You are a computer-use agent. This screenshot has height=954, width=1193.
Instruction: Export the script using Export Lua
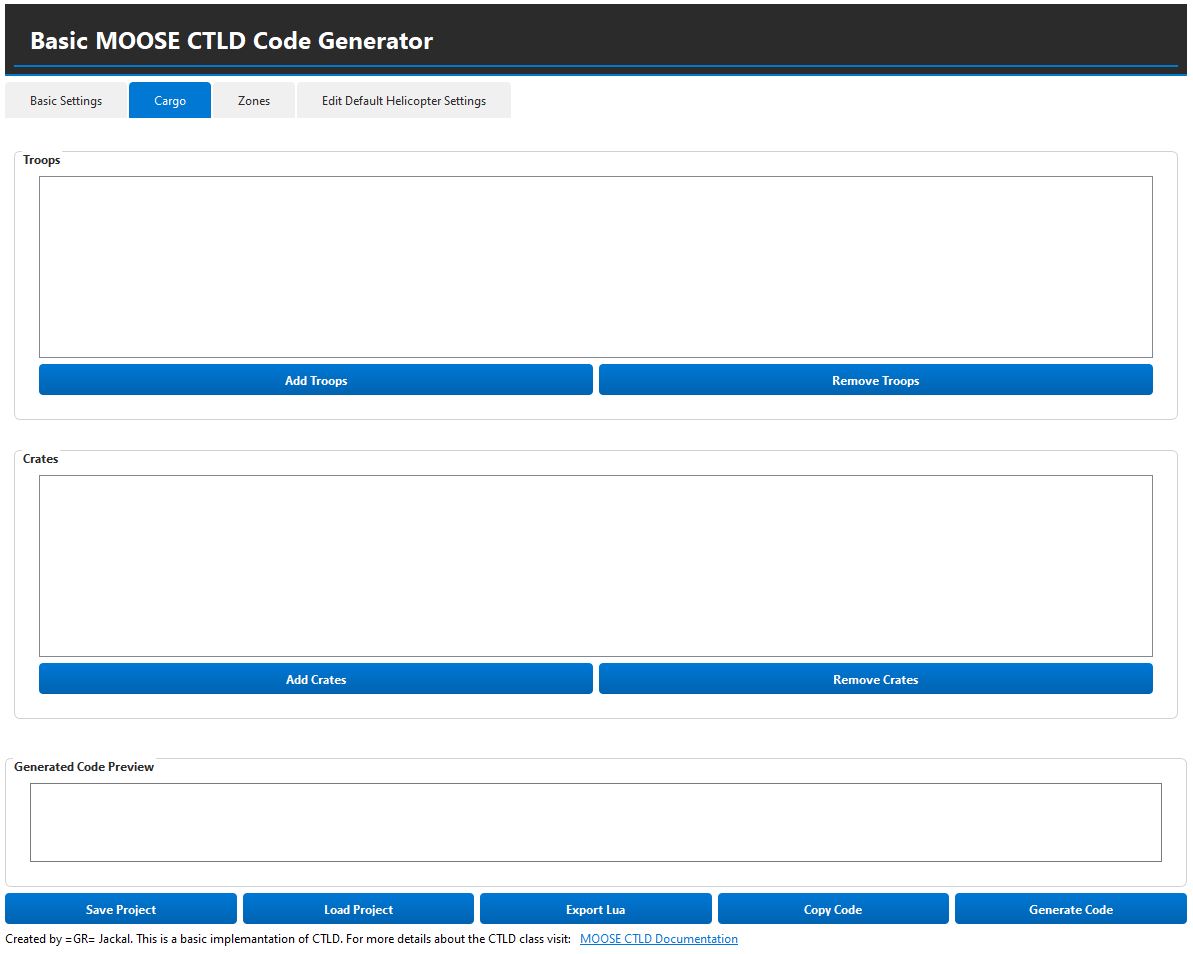point(595,909)
